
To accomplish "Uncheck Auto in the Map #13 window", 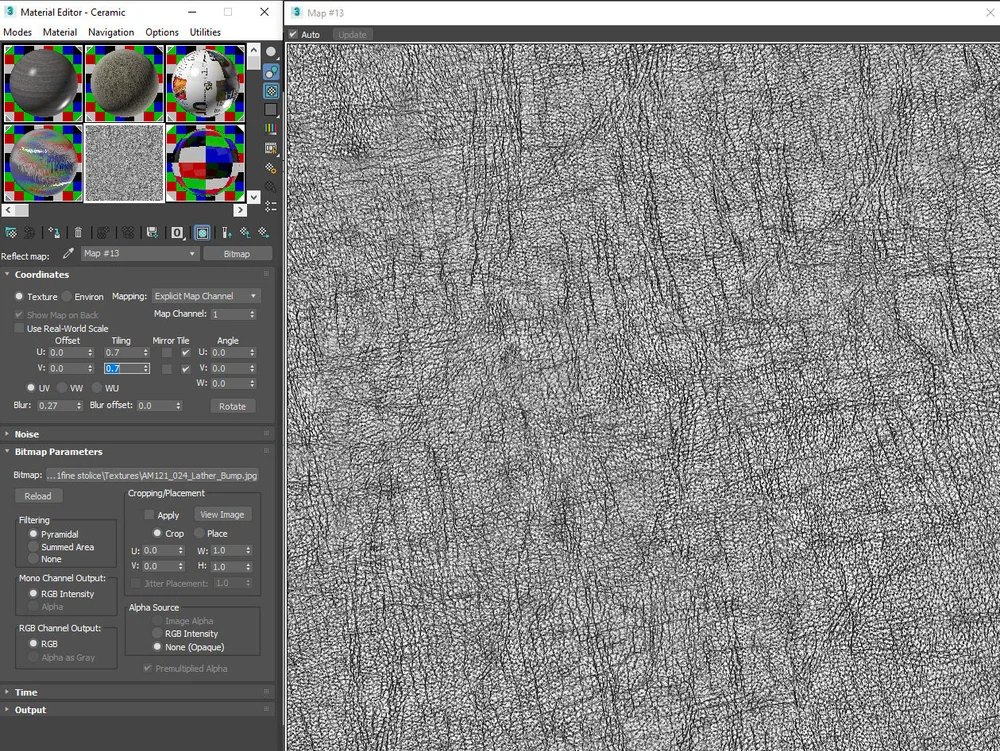I will click(293, 33).
